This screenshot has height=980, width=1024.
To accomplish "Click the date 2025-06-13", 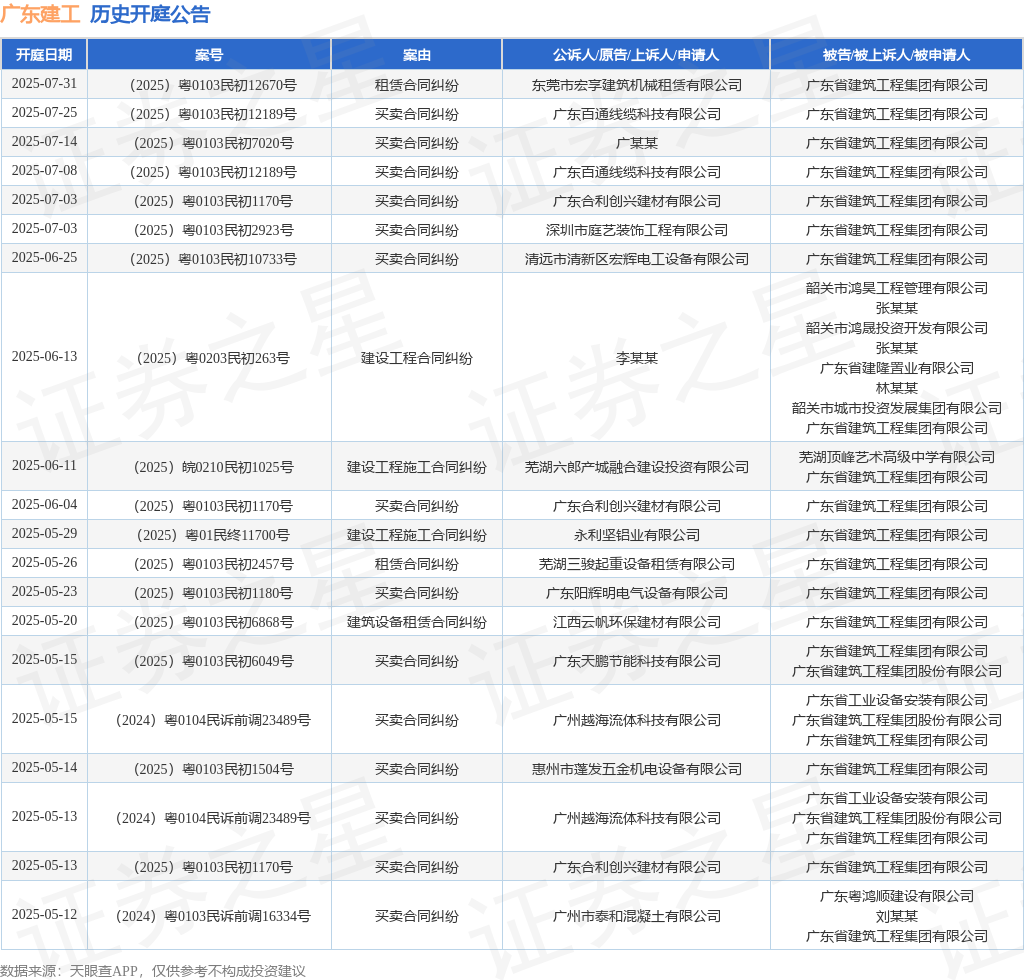I will click(44, 356).
